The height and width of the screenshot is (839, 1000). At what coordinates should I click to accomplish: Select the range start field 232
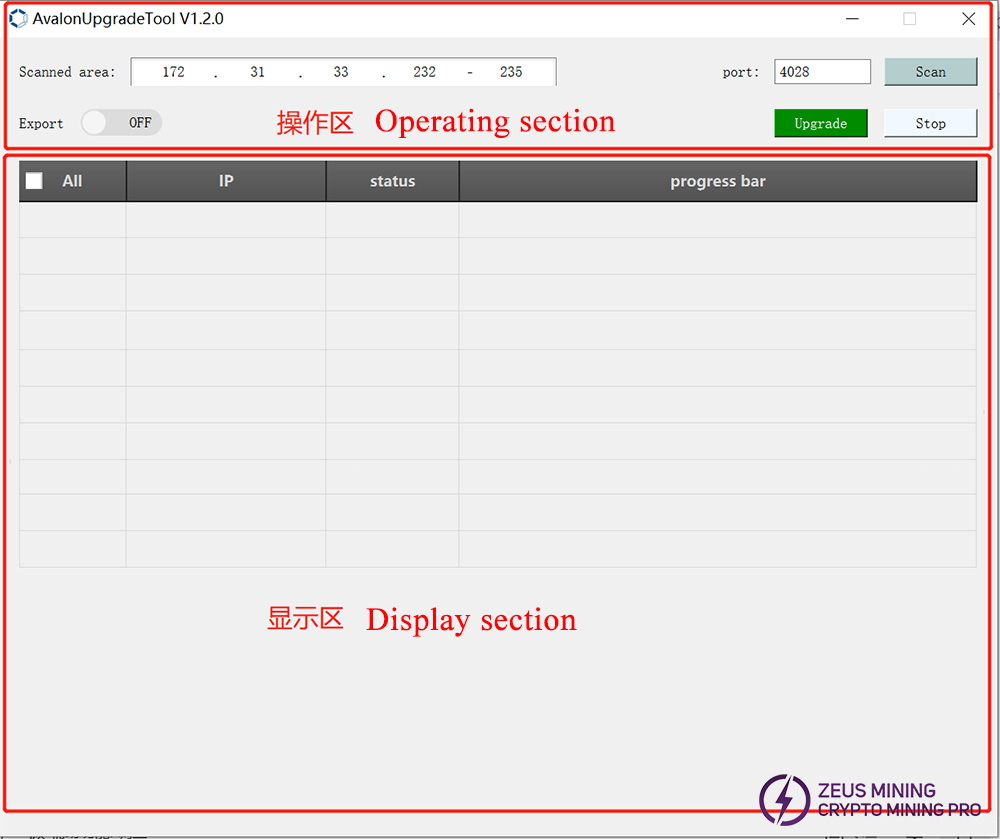click(424, 72)
